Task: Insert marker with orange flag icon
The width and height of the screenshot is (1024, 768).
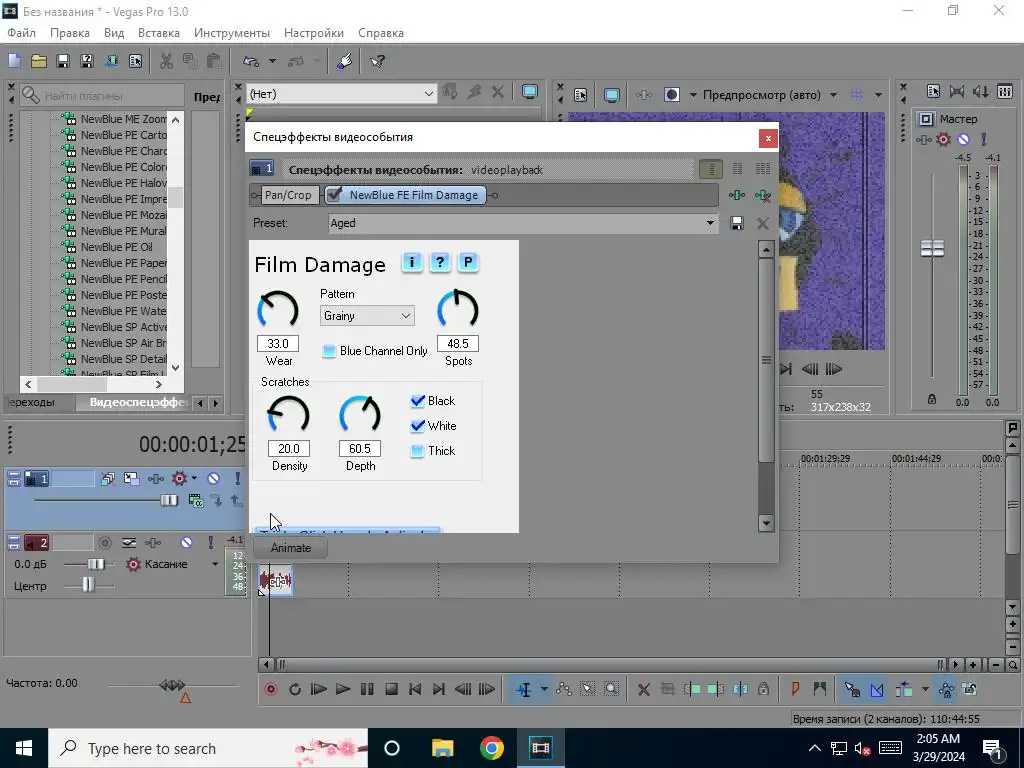Action: pos(795,689)
